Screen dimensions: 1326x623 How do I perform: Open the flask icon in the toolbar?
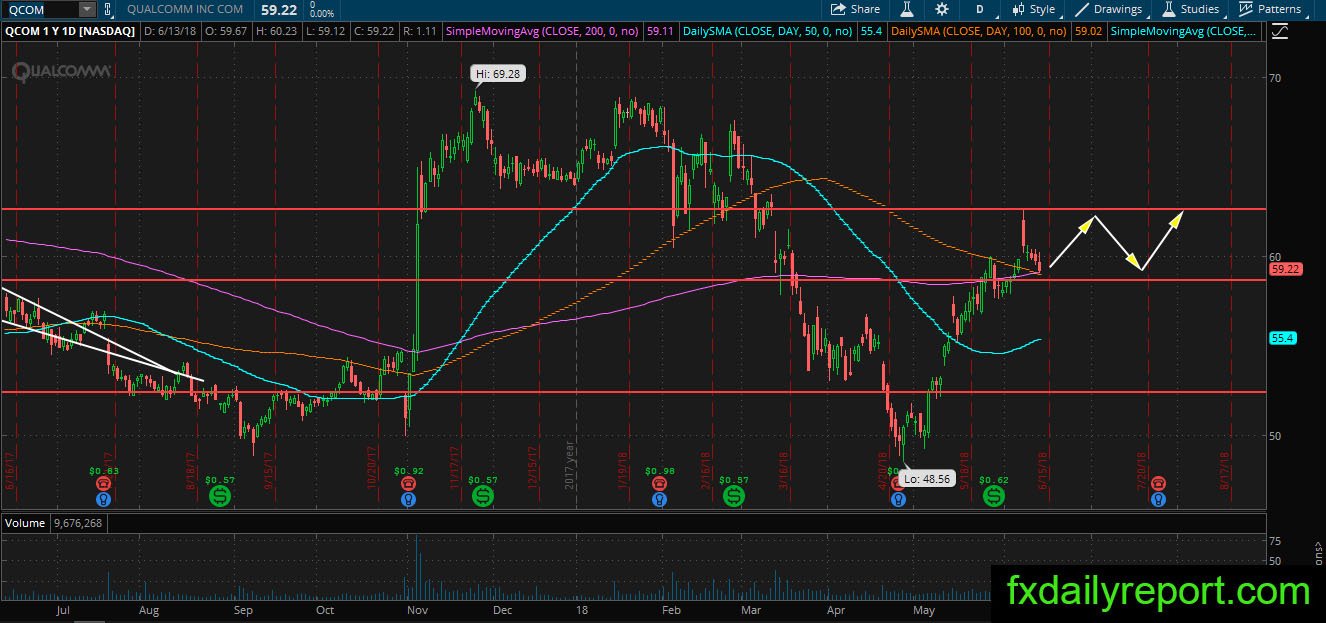(907, 9)
